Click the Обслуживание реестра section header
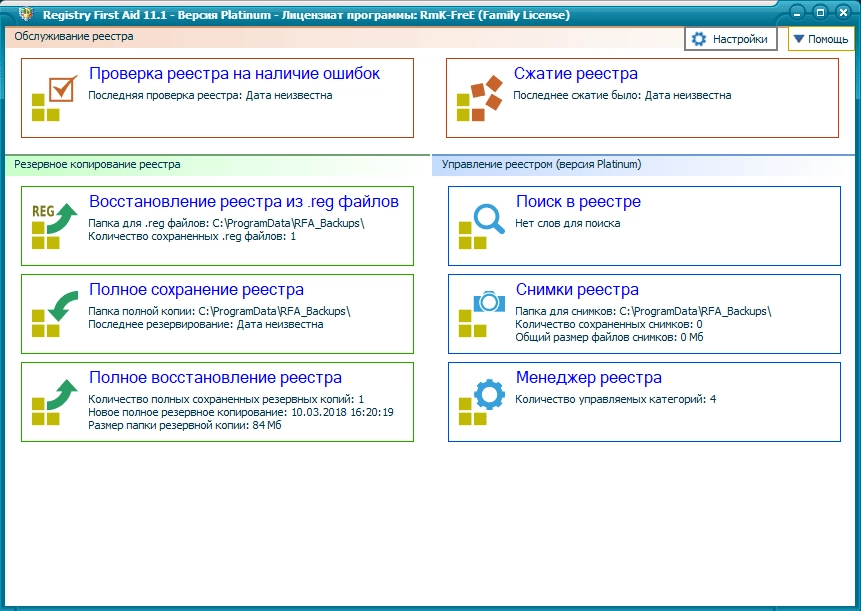The image size is (861, 611). [x=74, y=37]
